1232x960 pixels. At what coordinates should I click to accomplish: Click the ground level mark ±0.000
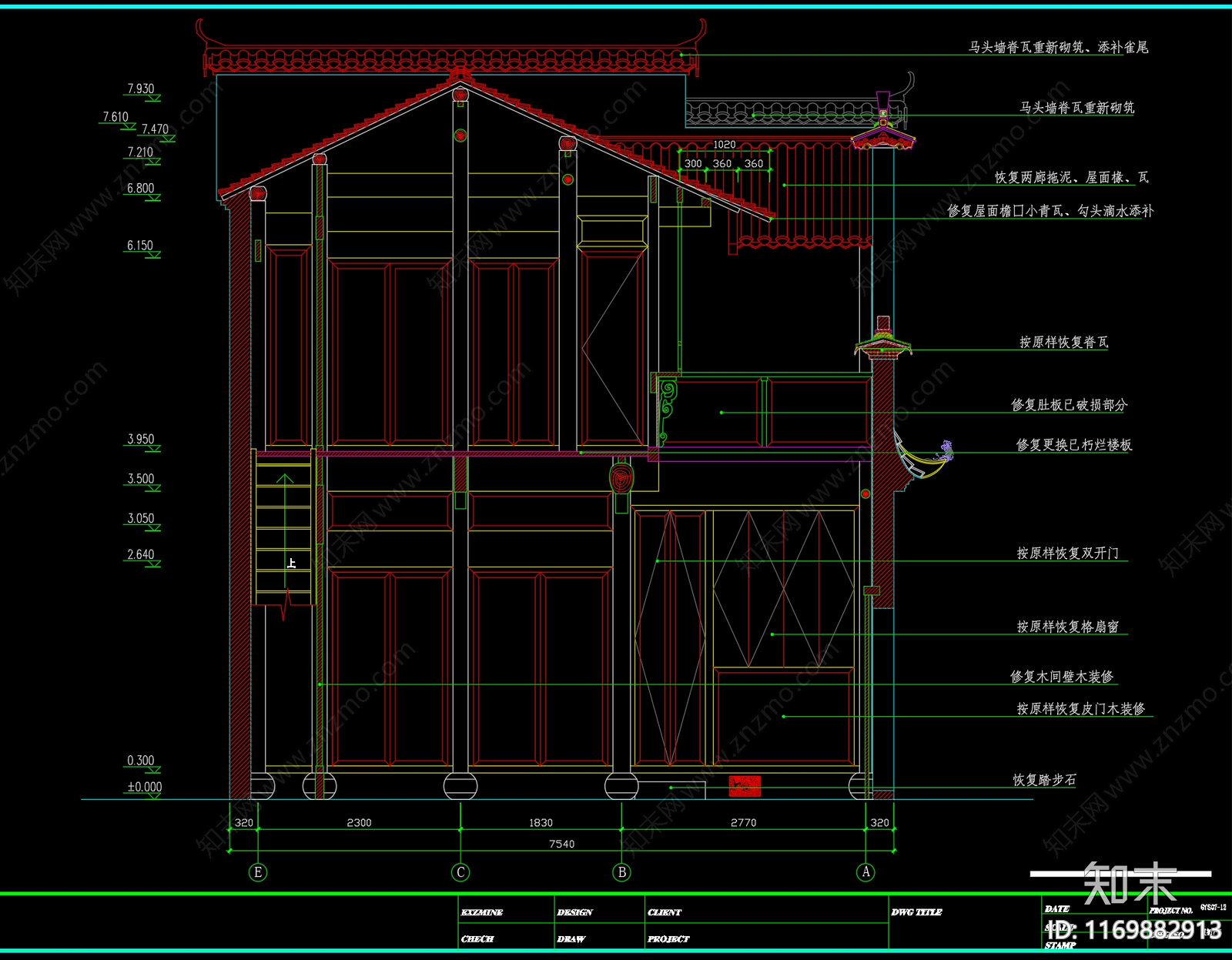click(x=145, y=787)
